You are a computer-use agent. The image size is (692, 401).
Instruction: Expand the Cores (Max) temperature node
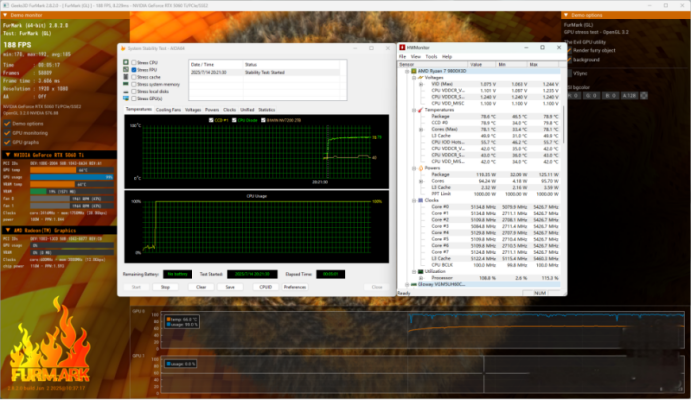click(x=421, y=129)
